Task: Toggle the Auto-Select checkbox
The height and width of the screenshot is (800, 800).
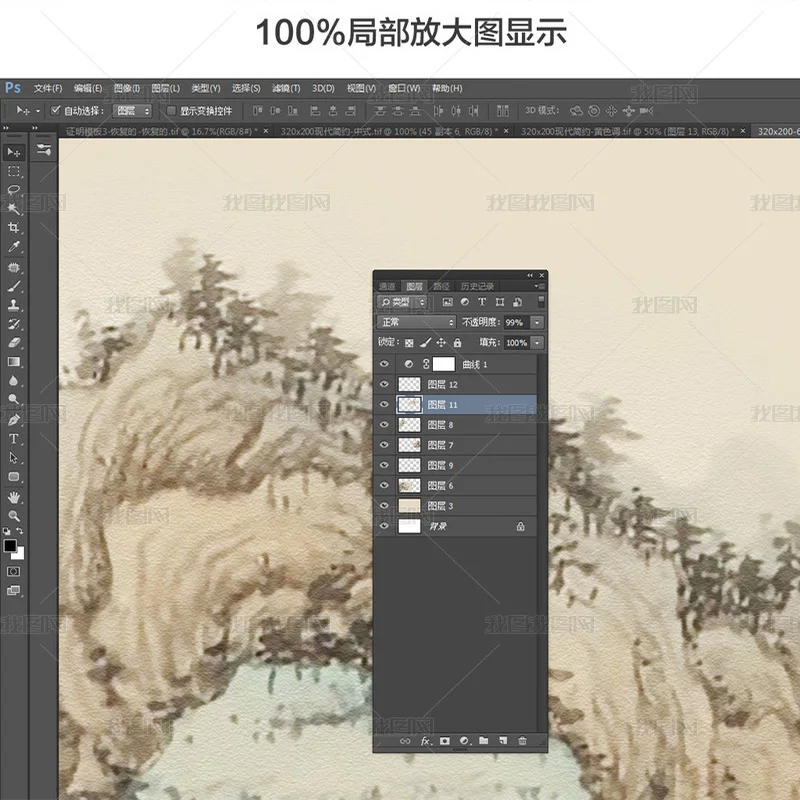Action: pos(56,110)
